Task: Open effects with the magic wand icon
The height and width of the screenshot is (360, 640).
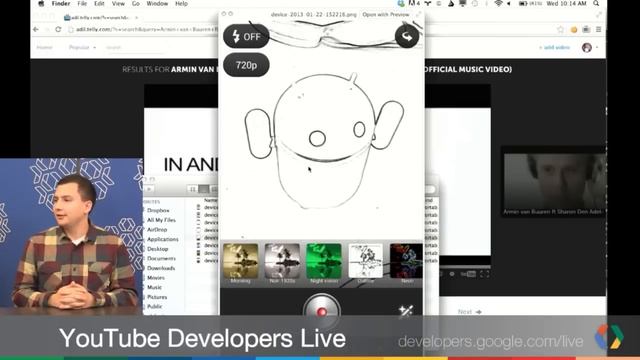Action: (406, 311)
